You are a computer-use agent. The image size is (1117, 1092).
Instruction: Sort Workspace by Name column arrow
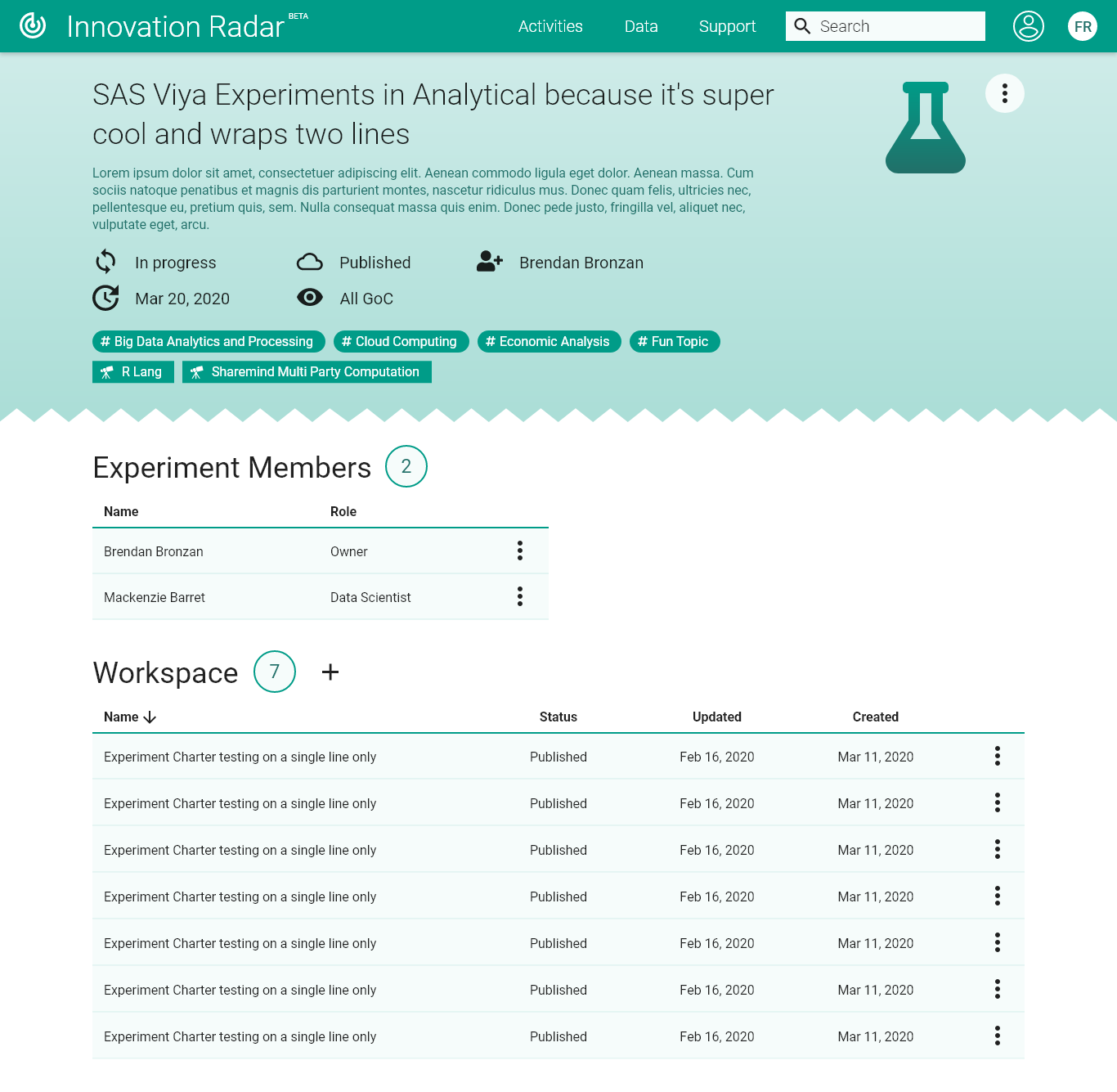click(x=150, y=717)
